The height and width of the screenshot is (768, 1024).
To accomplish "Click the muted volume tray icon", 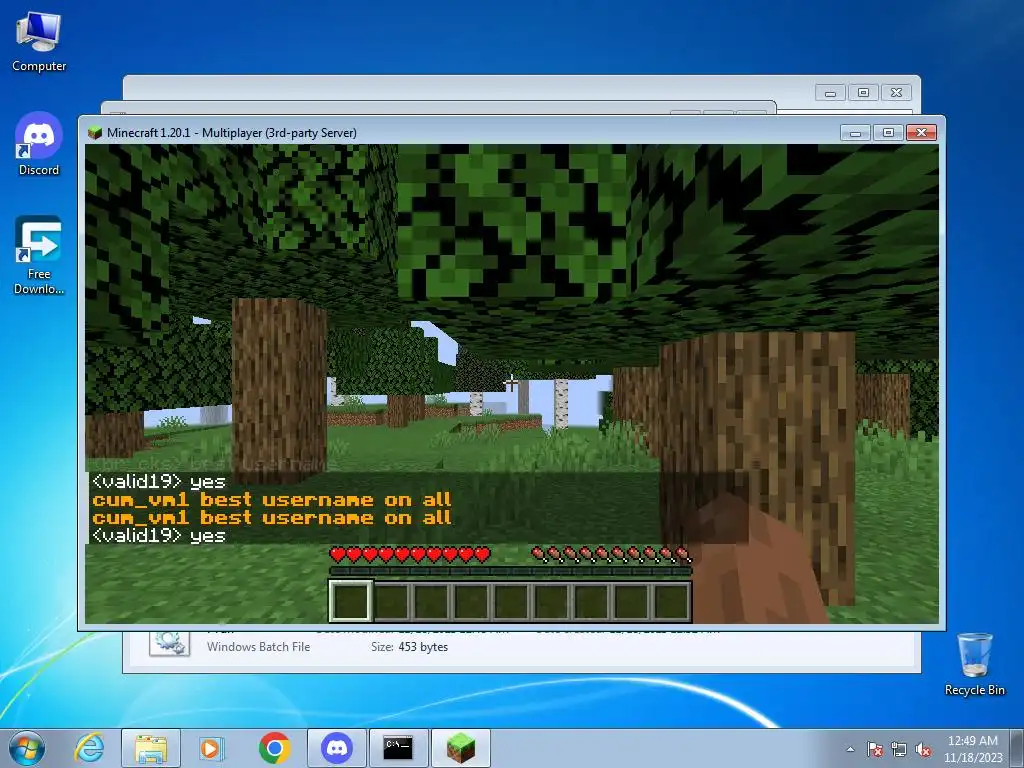I will (x=923, y=749).
